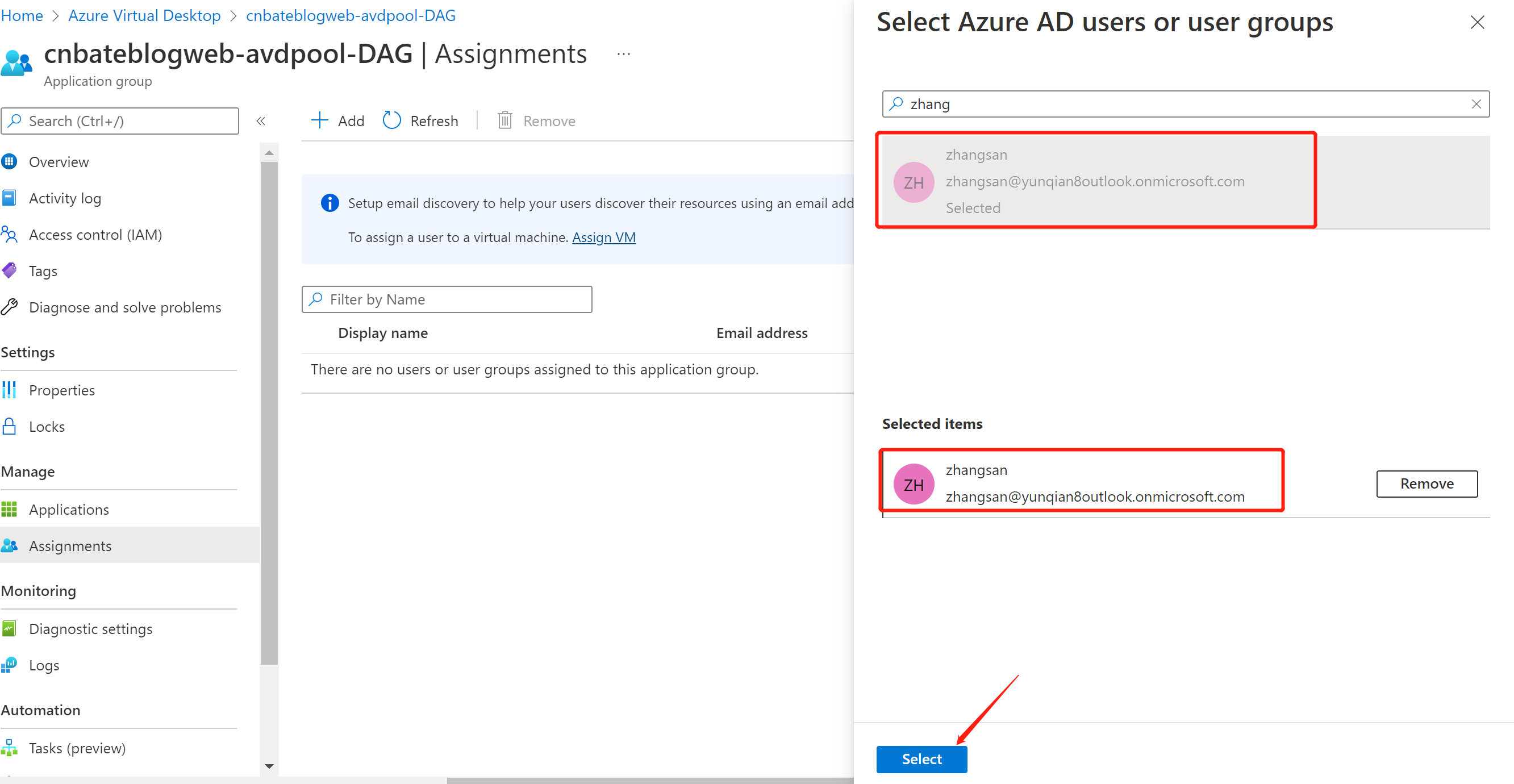The image size is (1514, 784).
Task: Click the Locks padlock icon
Action: [x=9, y=427]
